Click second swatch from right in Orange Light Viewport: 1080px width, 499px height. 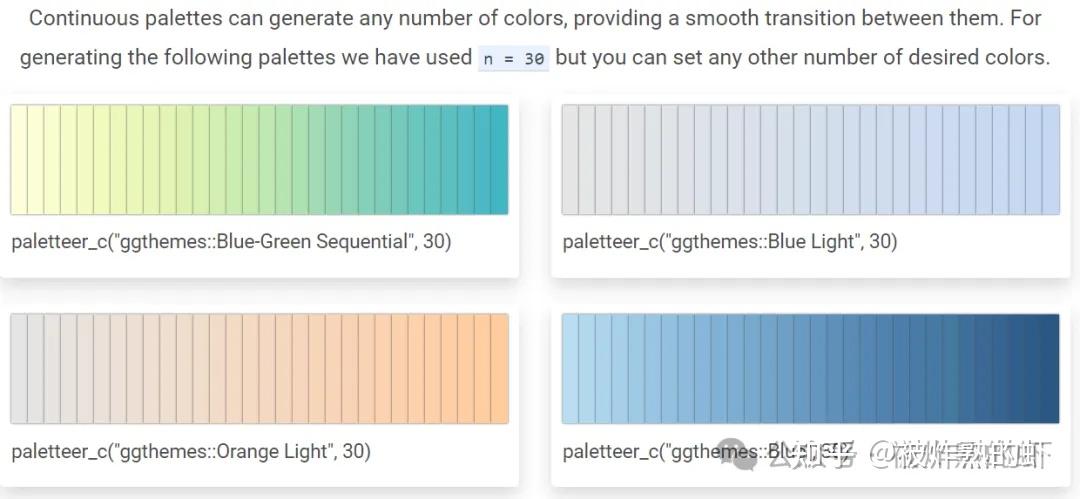pyautogui.click(x=482, y=368)
